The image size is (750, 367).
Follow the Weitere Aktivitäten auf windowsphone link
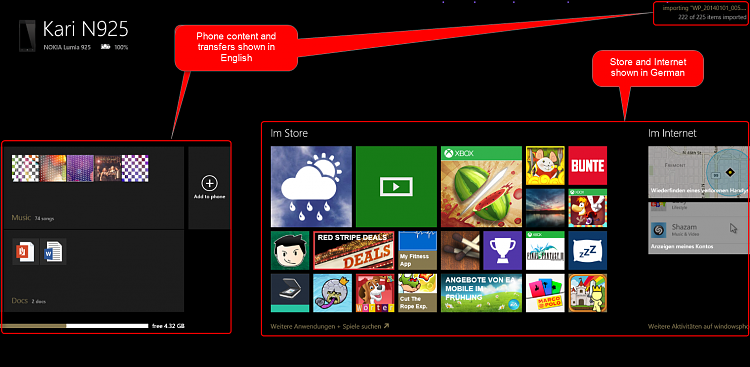[699, 326]
